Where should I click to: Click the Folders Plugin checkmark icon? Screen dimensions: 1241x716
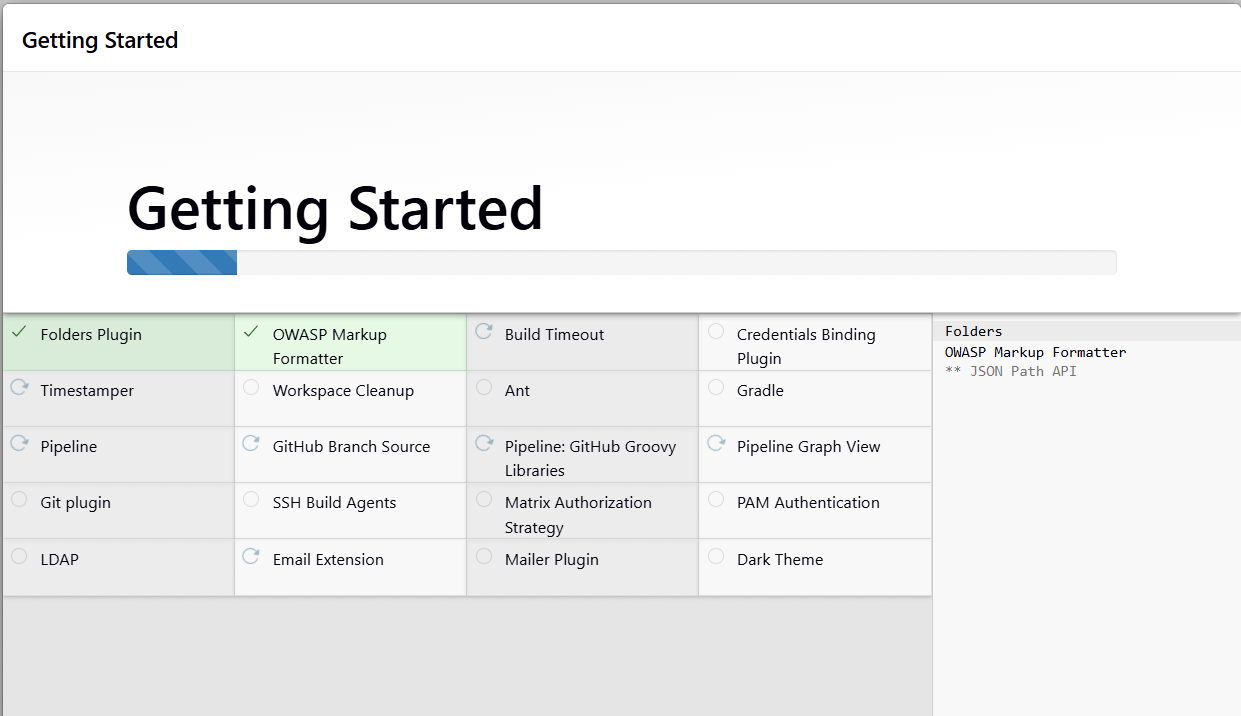coord(18,331)
